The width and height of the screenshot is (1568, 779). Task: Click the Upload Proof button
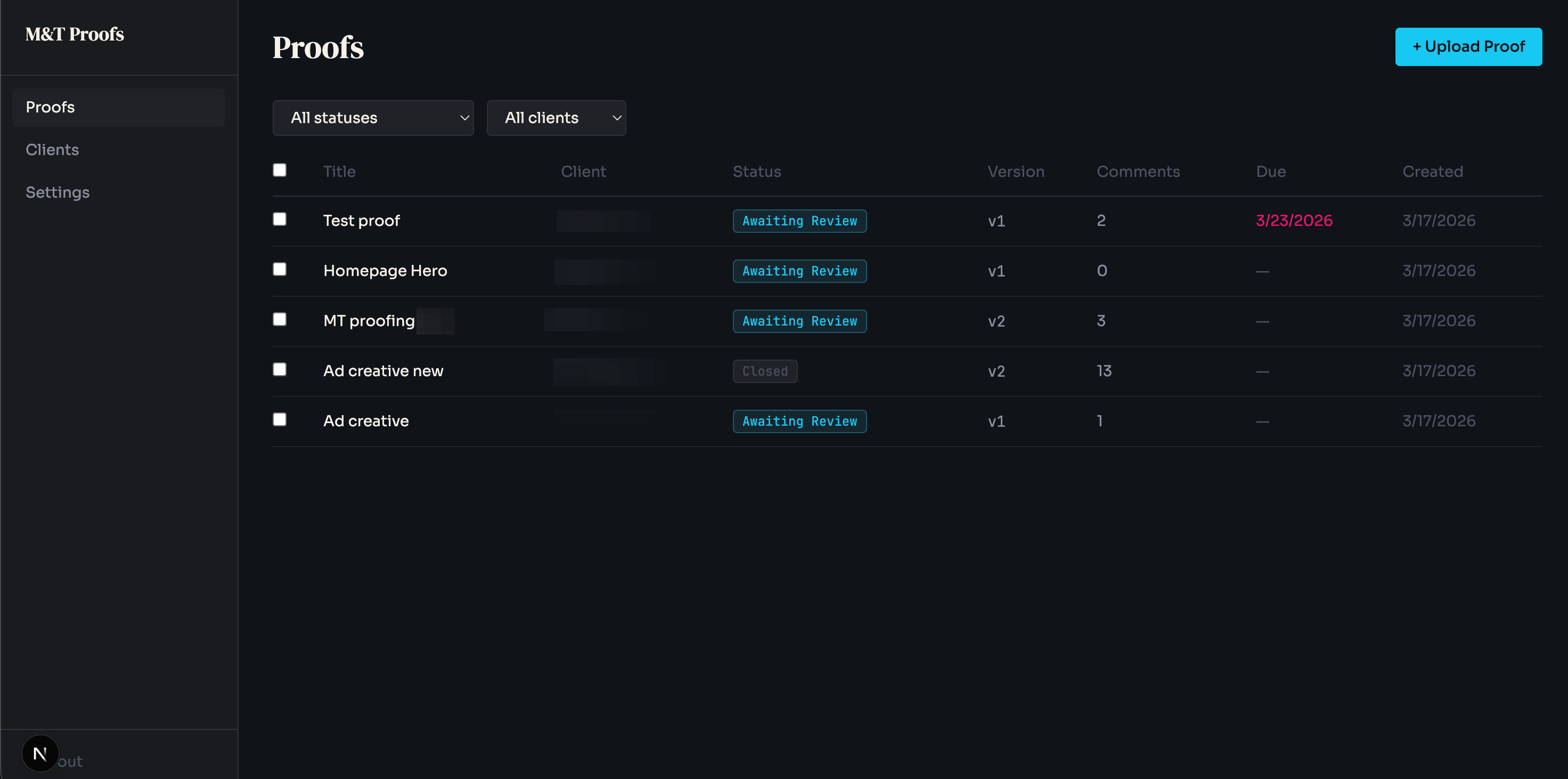pos(1468,47)
